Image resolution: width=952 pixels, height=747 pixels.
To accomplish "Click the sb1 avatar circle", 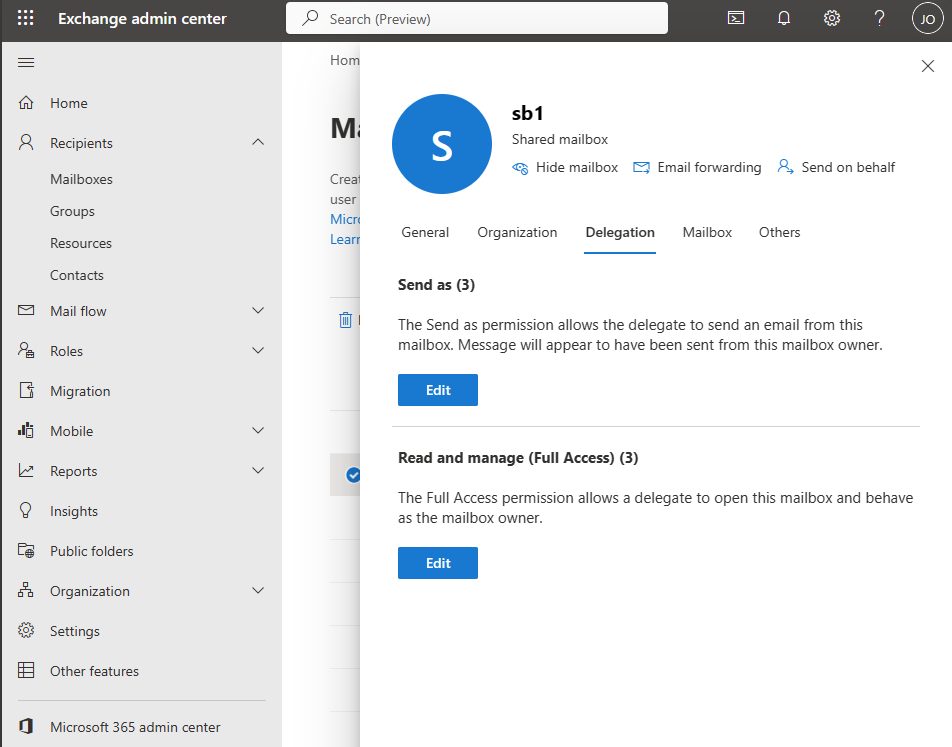I will tap(442, 144).
